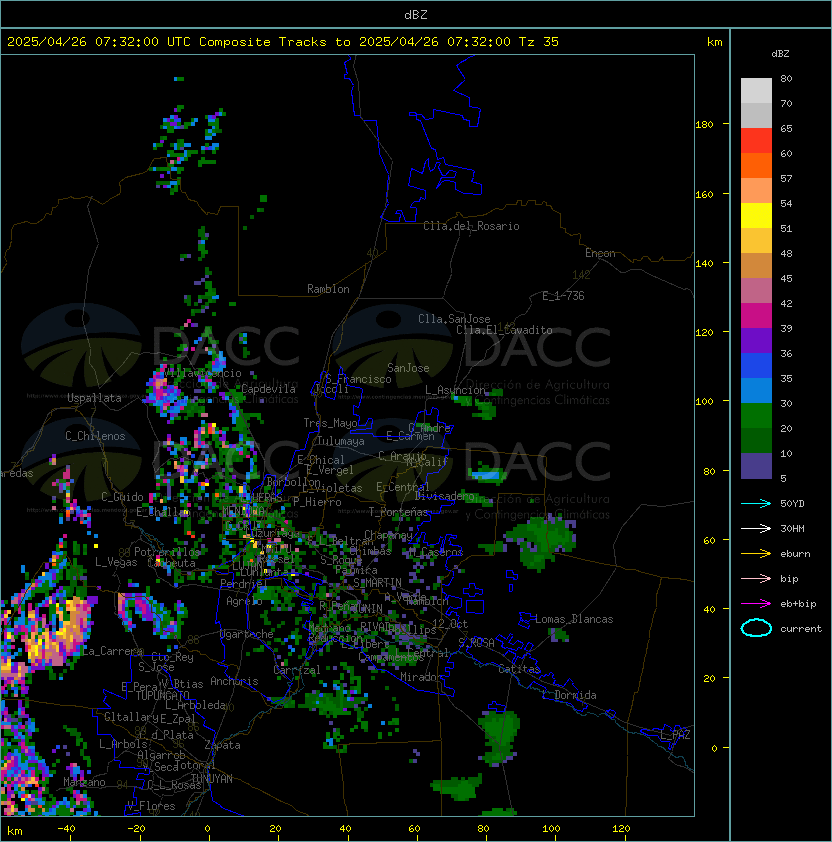Click the 'S_Francisco' map label
This screenshot has width=832, height=842.
358,379
